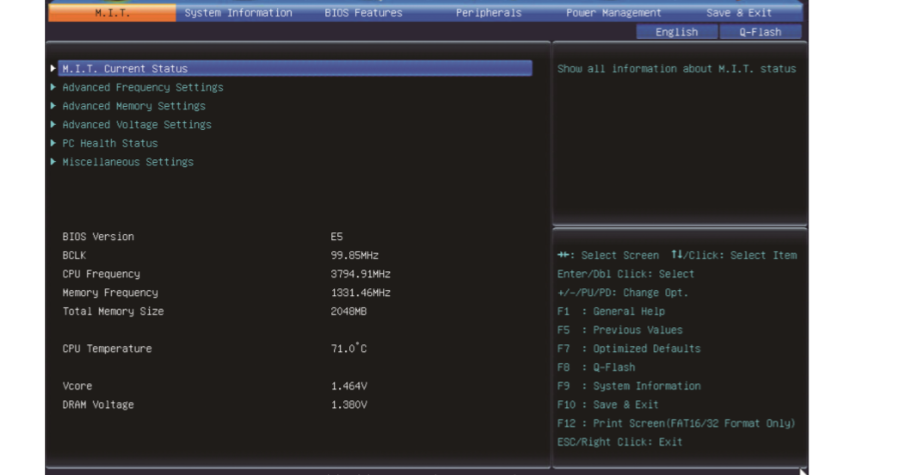The height and width of the screenshot is (475, 900).
Task: Launch the Q-Flash utility button
Action: pos(760,32)
